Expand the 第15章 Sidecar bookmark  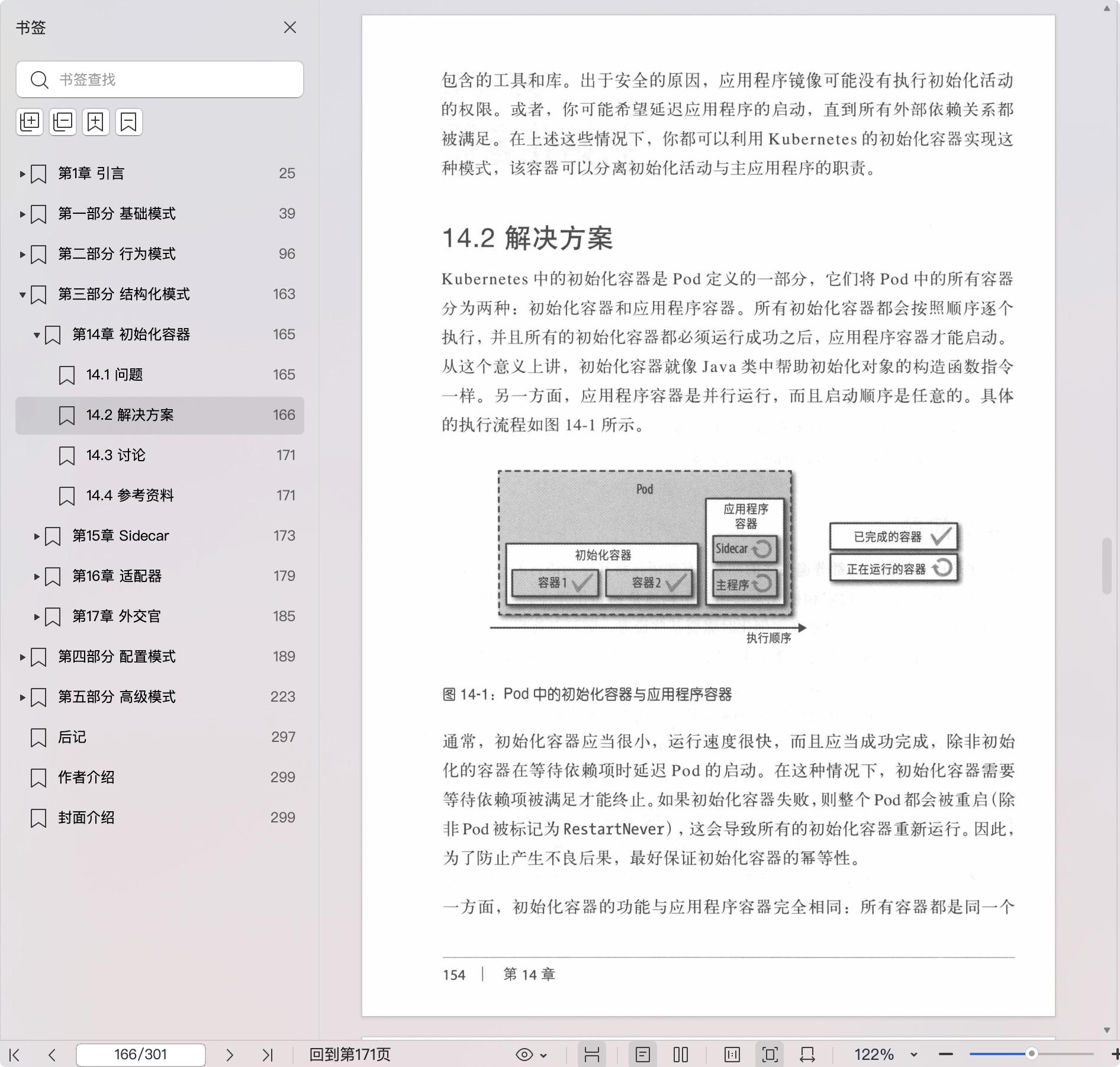coord(37,536)
